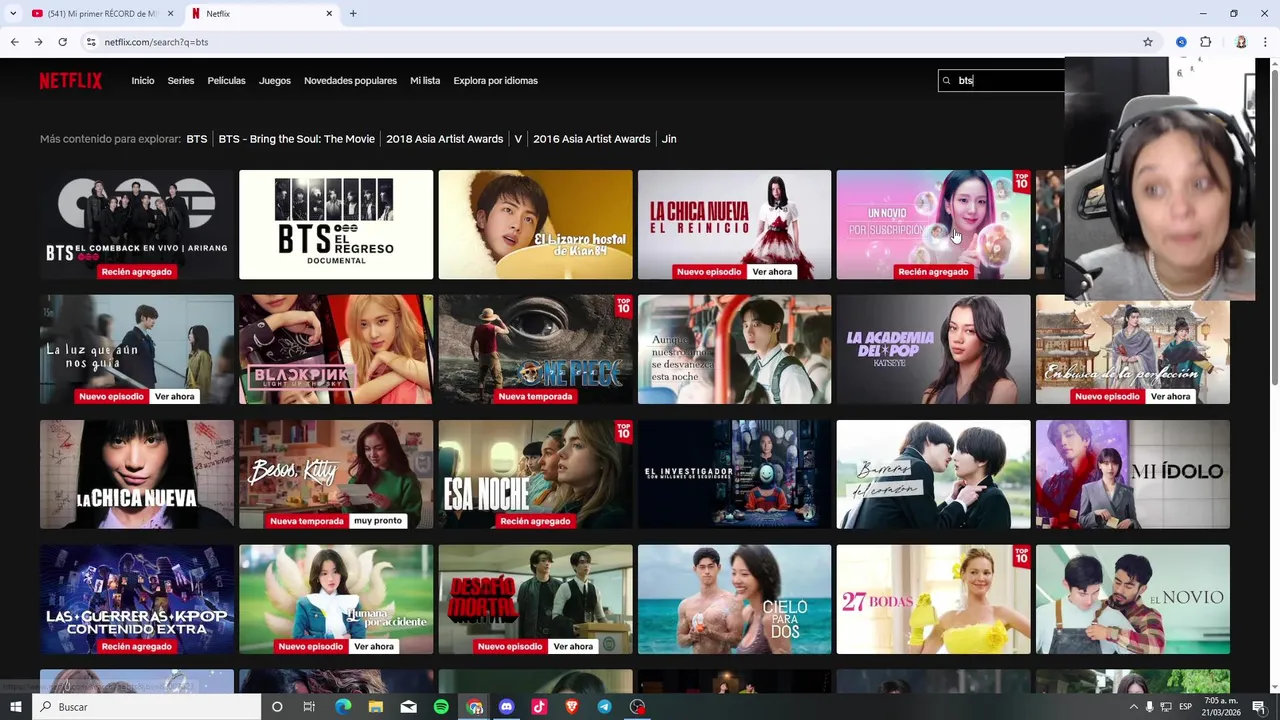Open the 'El Novio' thumbnail
The height and width of the screenshot is (720, 1280).
(x=1133, y=599)
